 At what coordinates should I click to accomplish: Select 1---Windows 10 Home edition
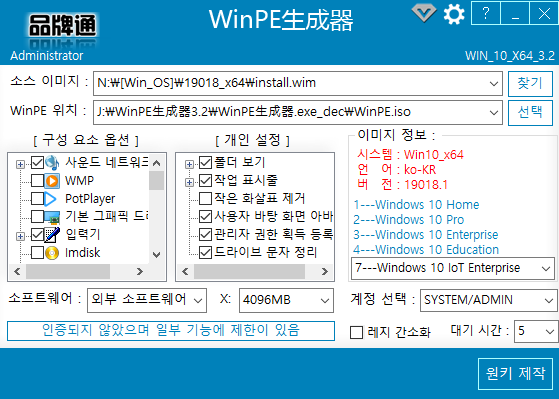click(416, 205)
